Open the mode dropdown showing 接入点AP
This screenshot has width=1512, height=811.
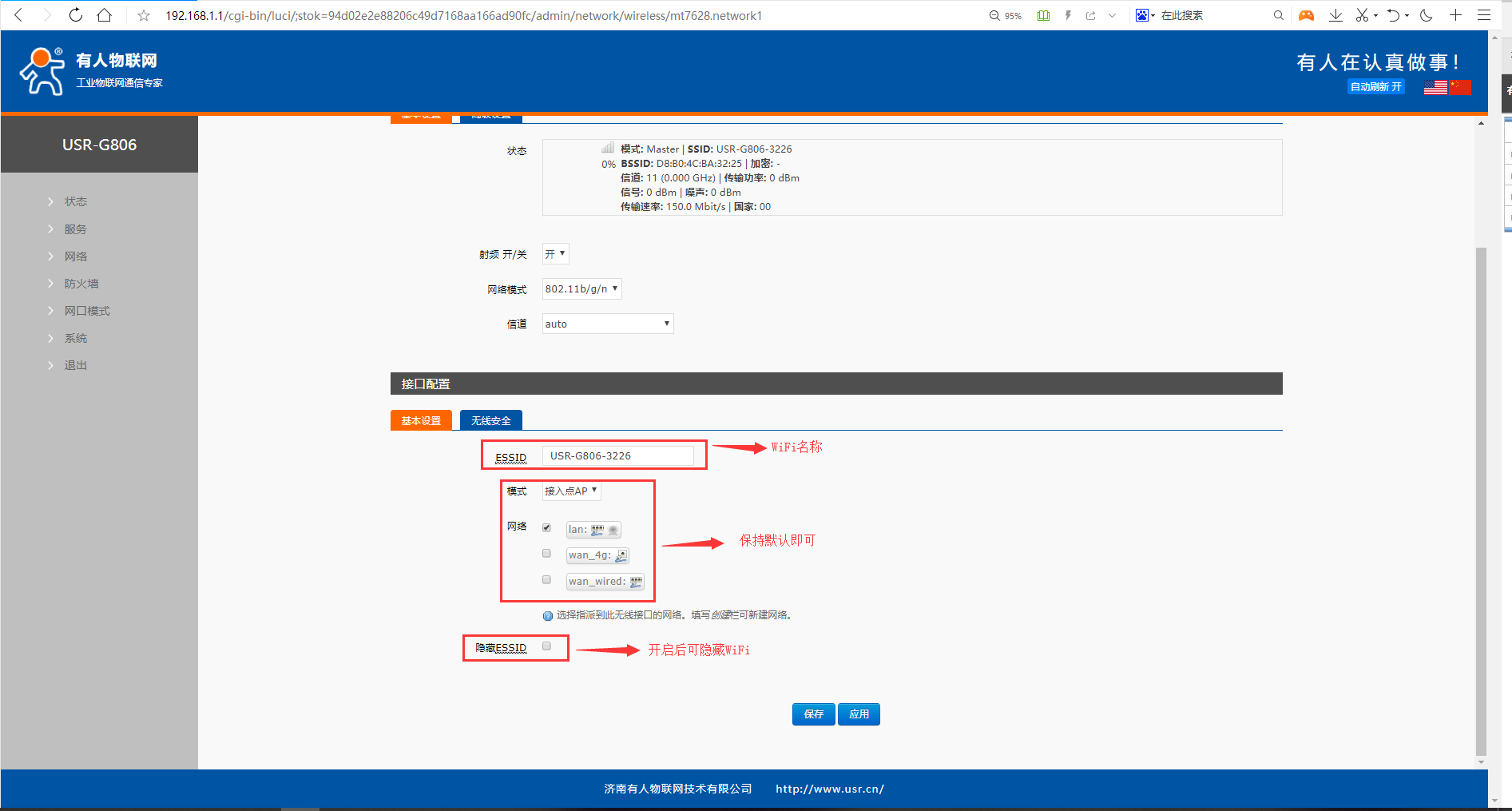[571, 491]
